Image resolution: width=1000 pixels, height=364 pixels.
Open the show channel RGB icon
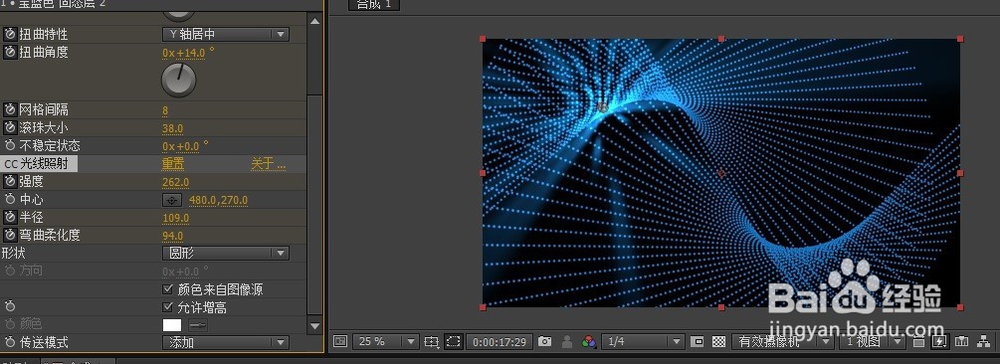(588, 342)
